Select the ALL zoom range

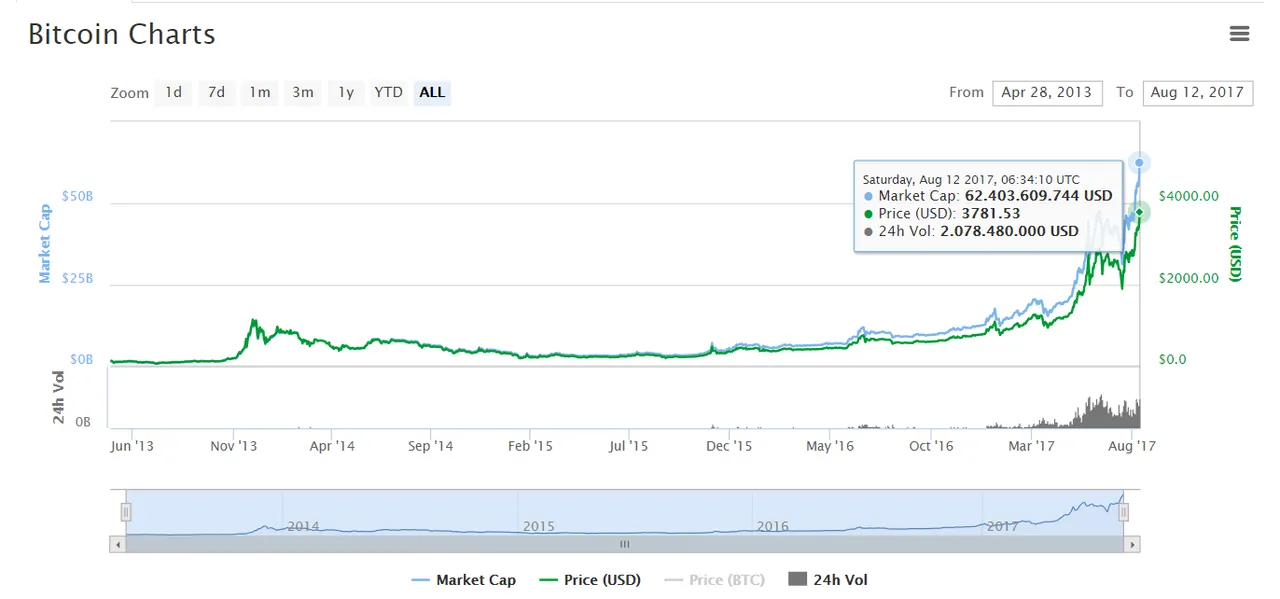pyautogui.click(x=432, y=92)
